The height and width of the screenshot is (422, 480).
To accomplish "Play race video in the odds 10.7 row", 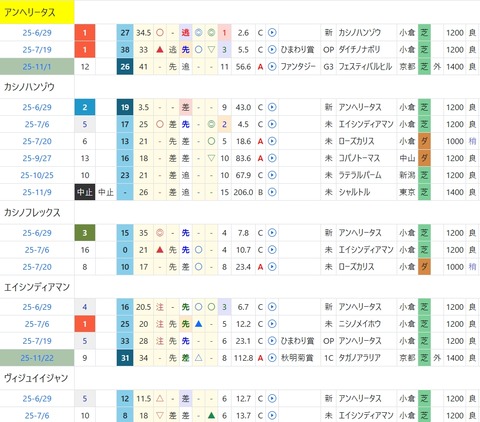I will pyautogui.click(x=272, y=250).
